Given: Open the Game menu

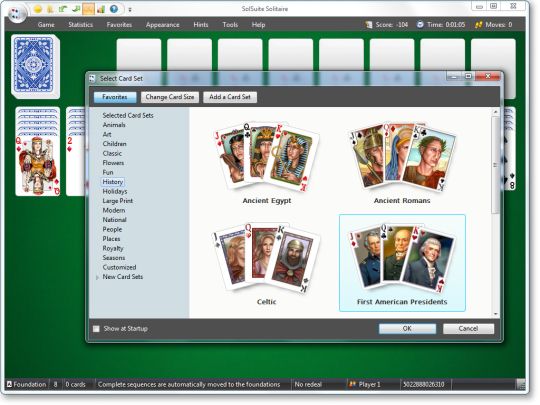Looking at the screenshot, I should pyautogui.click(x=46, y=25).
